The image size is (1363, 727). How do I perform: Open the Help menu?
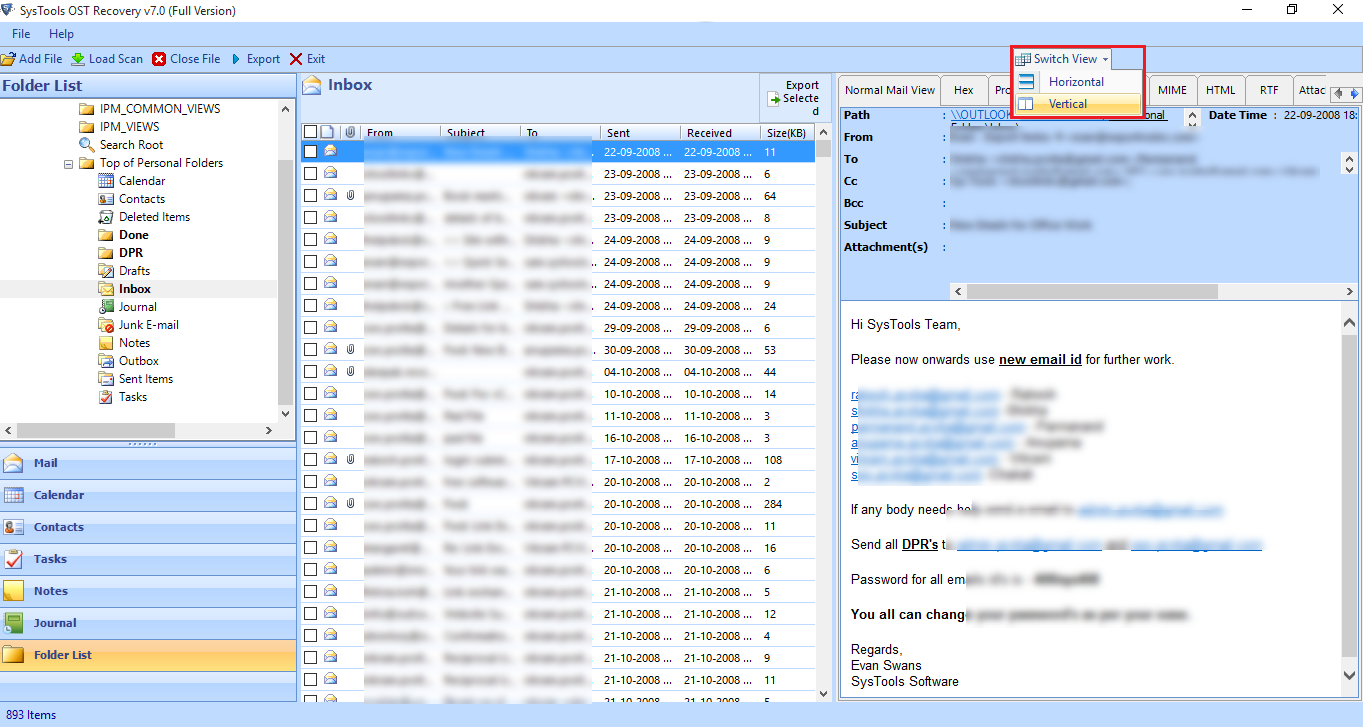pos(61,34)
